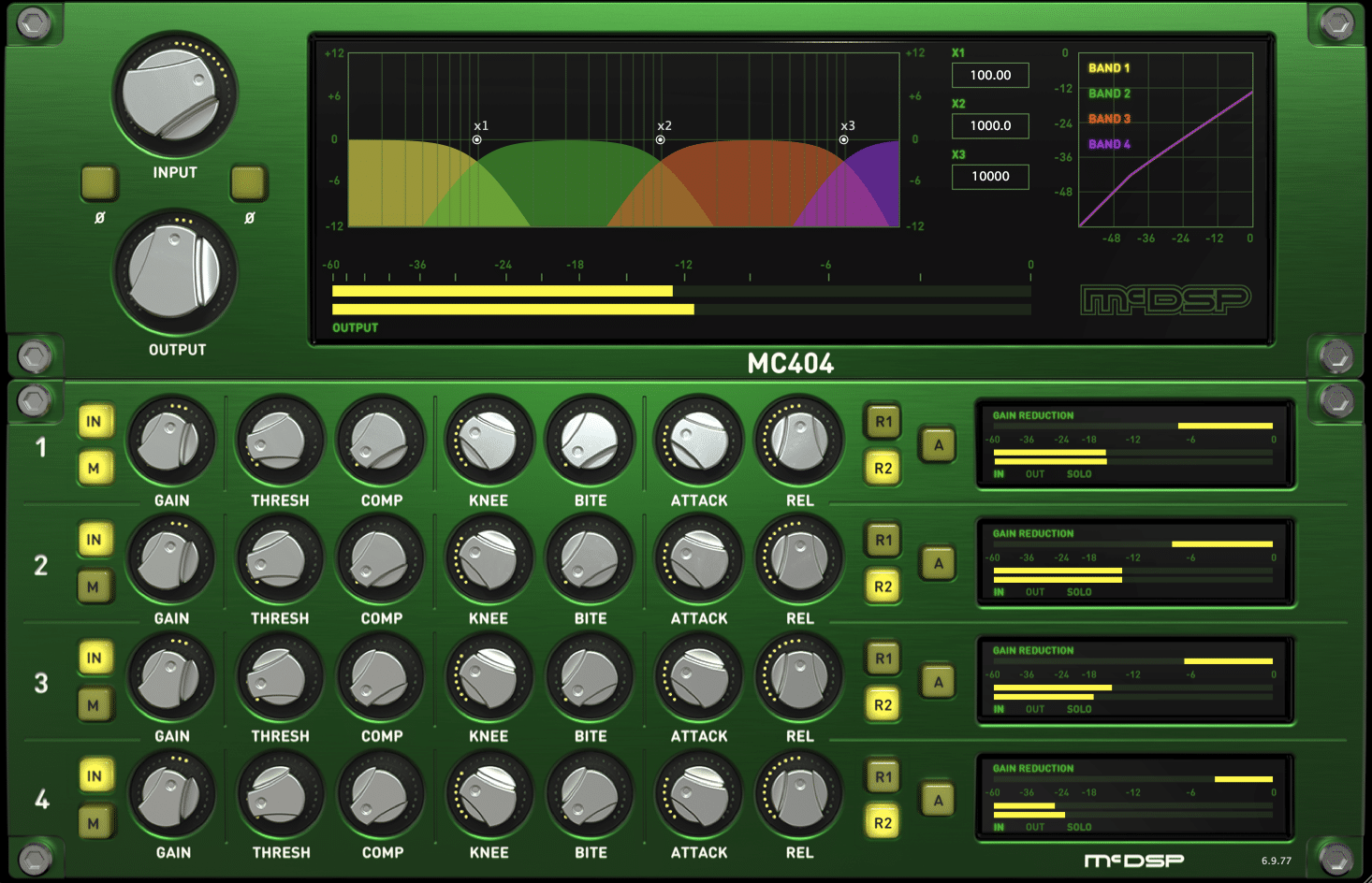
Task: Click the X3 frequency value field
Action: [x=989, y=176]
